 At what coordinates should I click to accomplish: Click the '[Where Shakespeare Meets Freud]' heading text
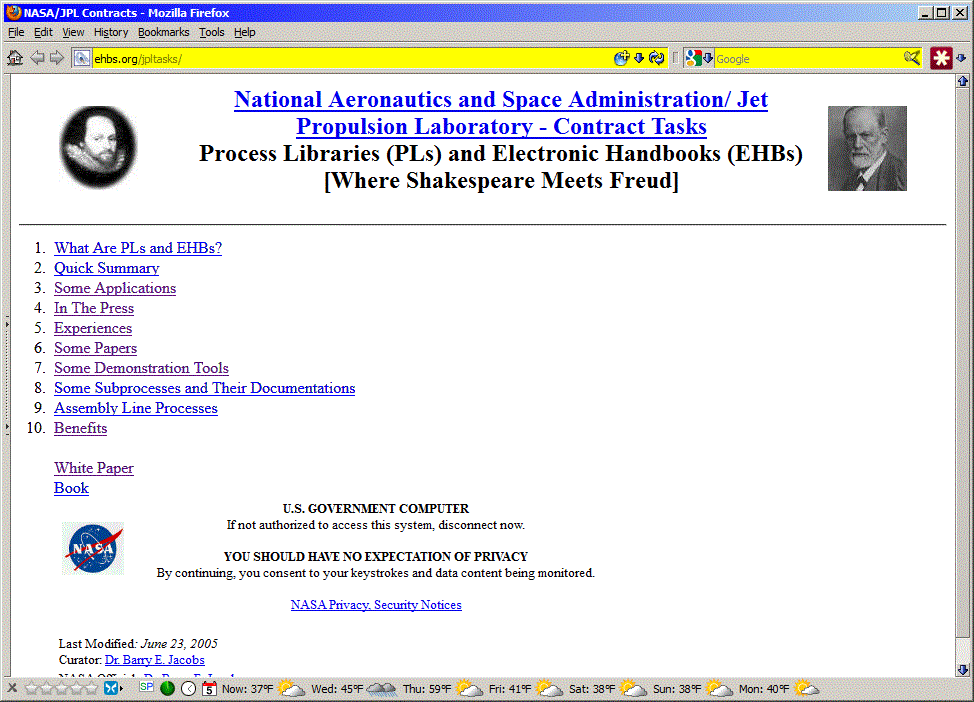pyautogui.click(x=501, y=181)
